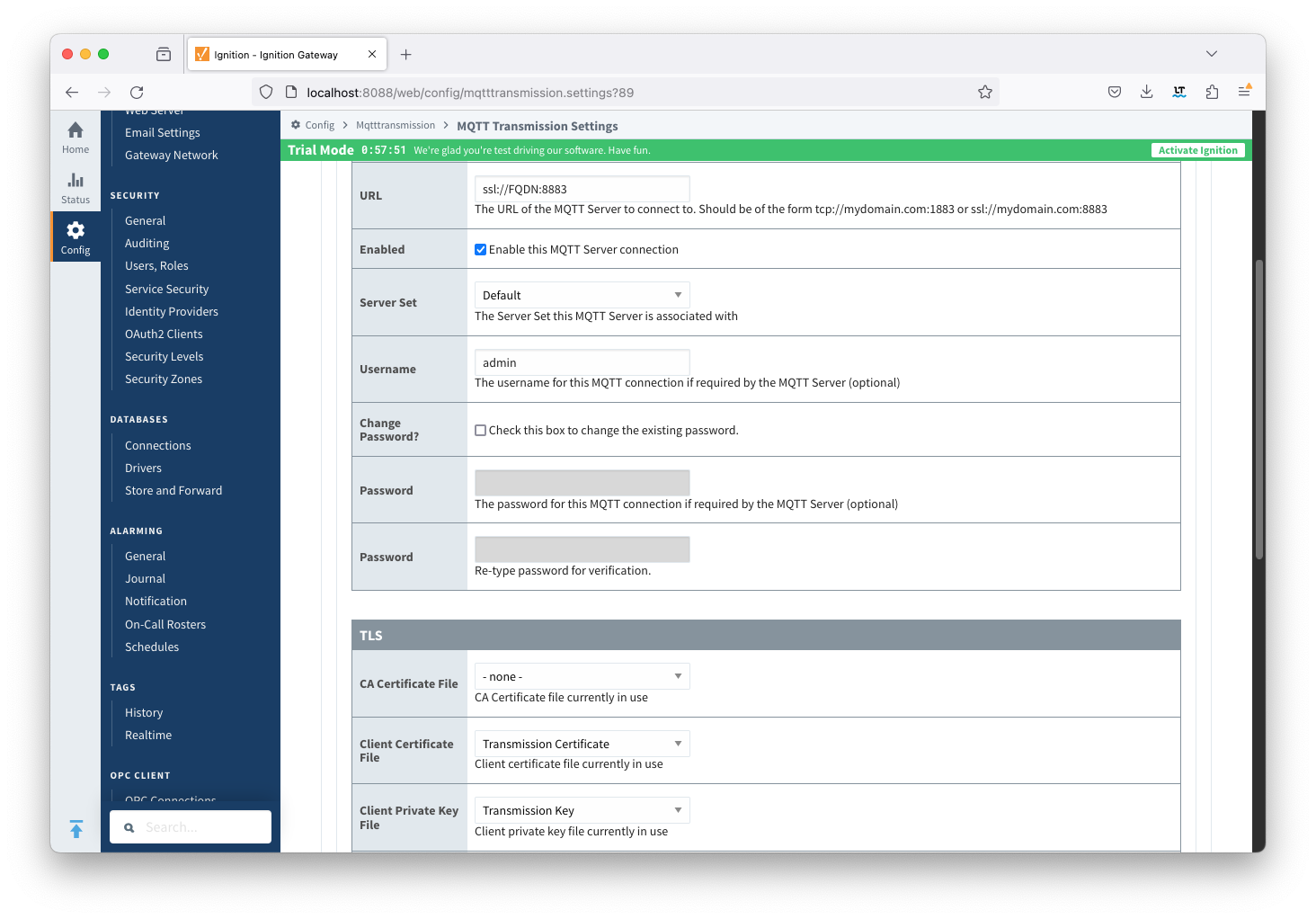Open the list all tabs chevron
1316x919 pixels.
coord(1212,54)
